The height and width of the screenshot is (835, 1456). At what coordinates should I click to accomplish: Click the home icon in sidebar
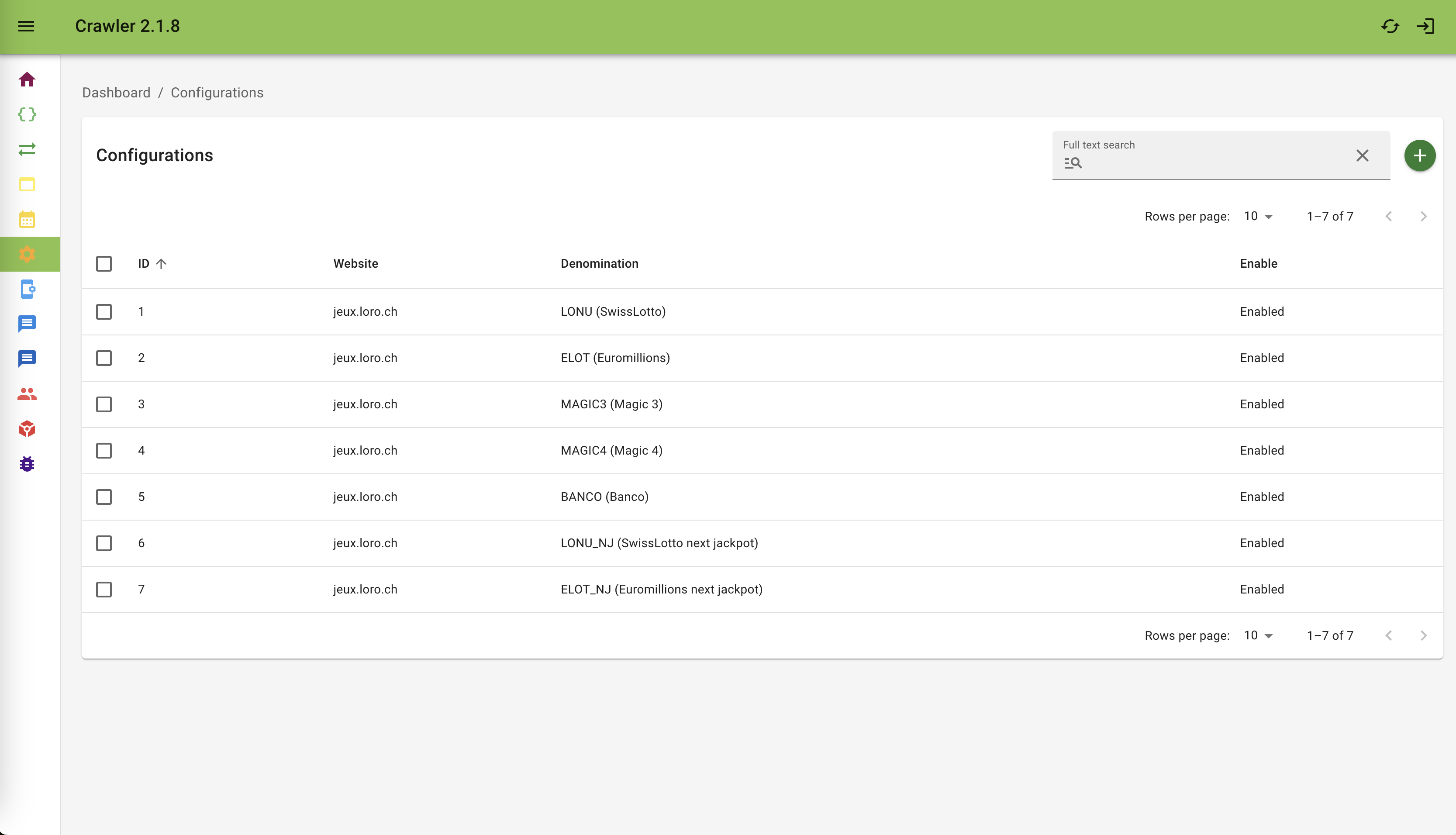coord(27,79)
